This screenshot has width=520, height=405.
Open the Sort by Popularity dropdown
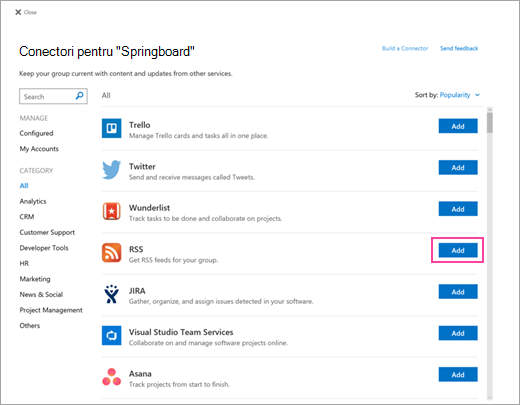coord(455,95)
